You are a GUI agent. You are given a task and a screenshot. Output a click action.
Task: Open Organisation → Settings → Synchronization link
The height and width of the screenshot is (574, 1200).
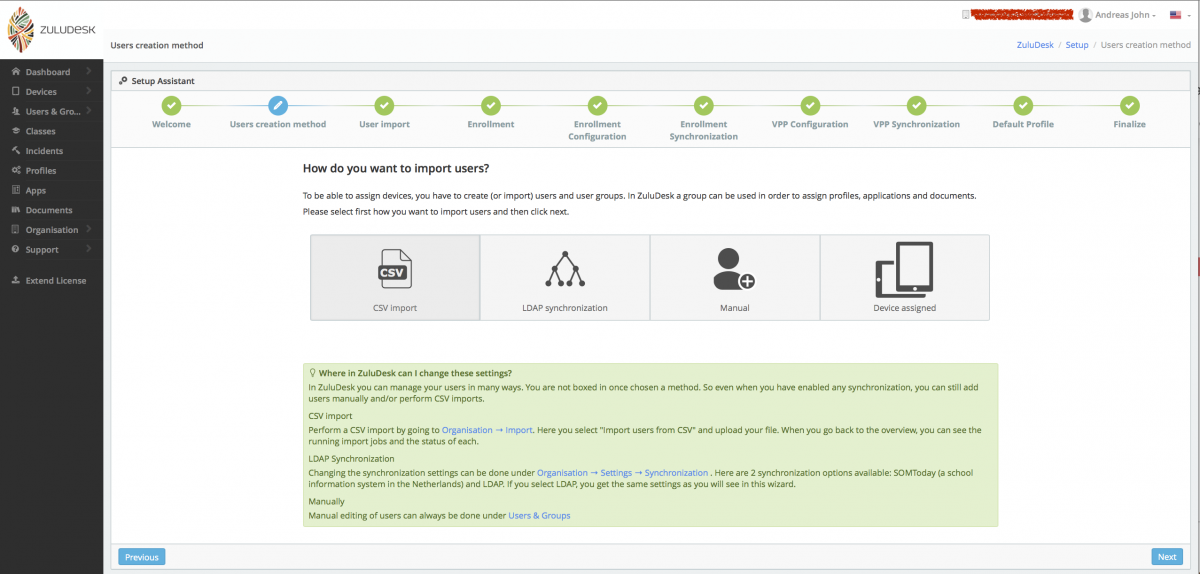click(x=622, y=472)
